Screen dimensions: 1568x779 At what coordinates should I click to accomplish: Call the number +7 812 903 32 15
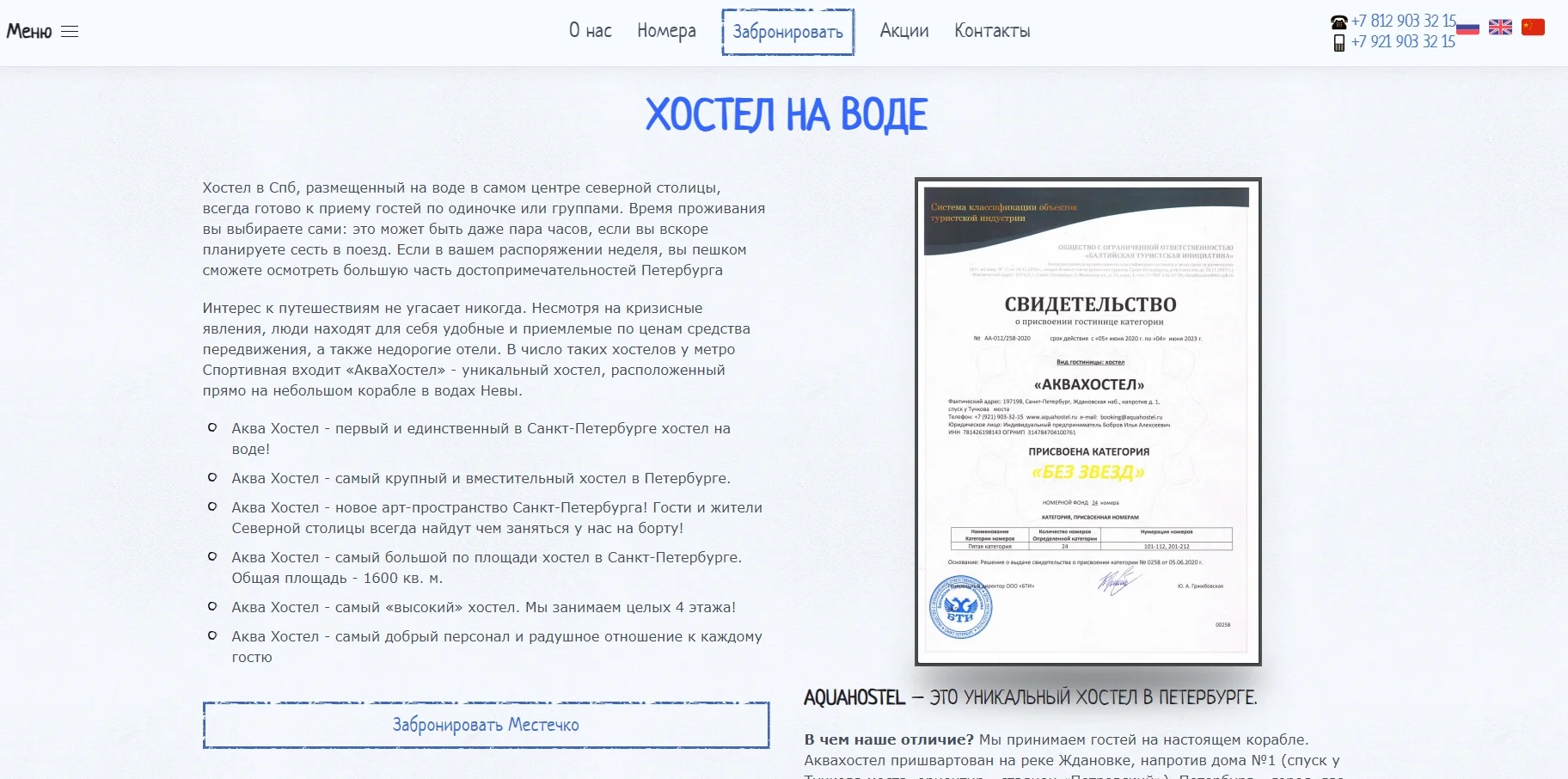[x=1403, y=21]
